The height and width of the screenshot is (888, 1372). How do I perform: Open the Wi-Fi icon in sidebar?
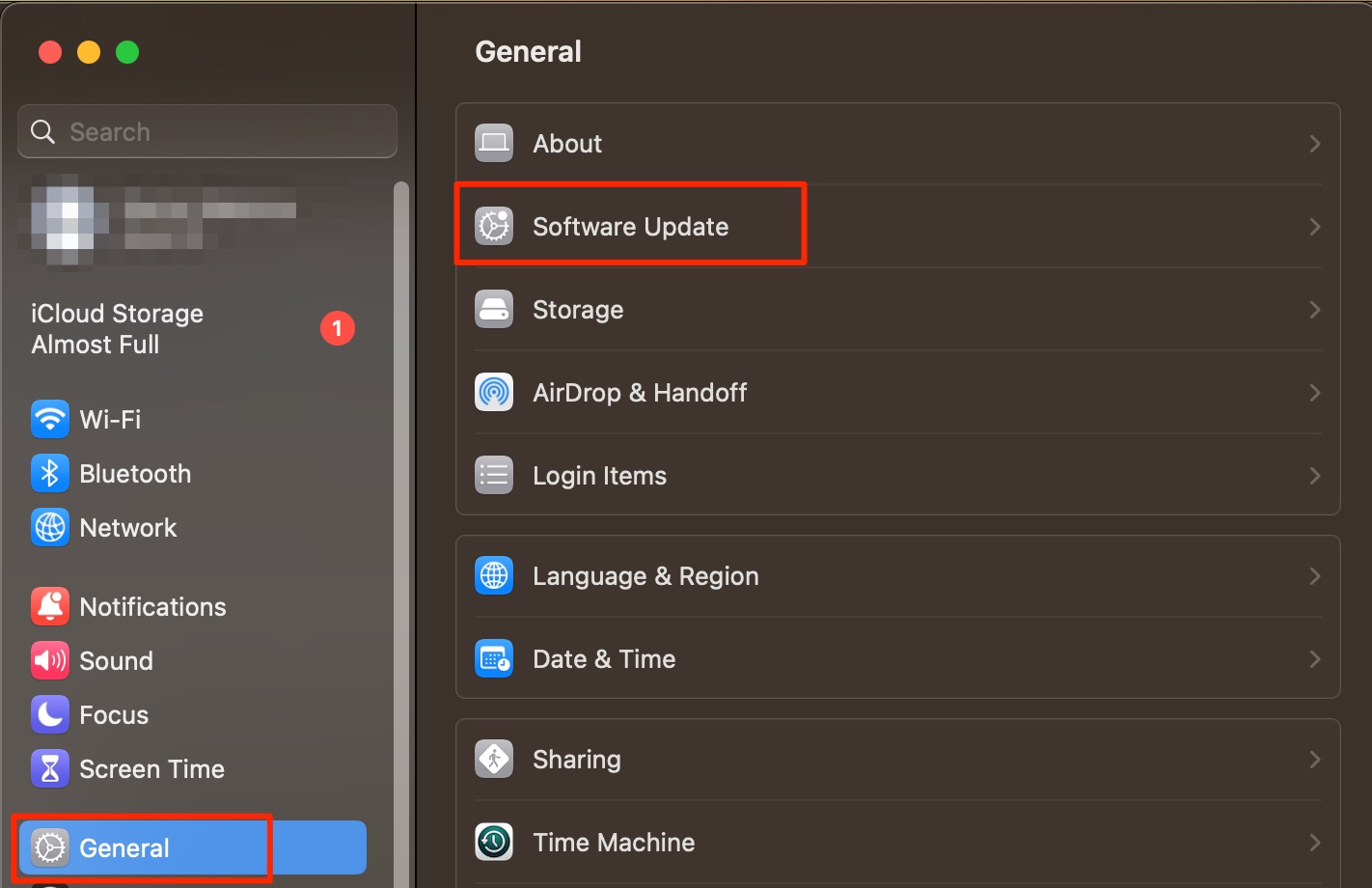tap(50, 419)
